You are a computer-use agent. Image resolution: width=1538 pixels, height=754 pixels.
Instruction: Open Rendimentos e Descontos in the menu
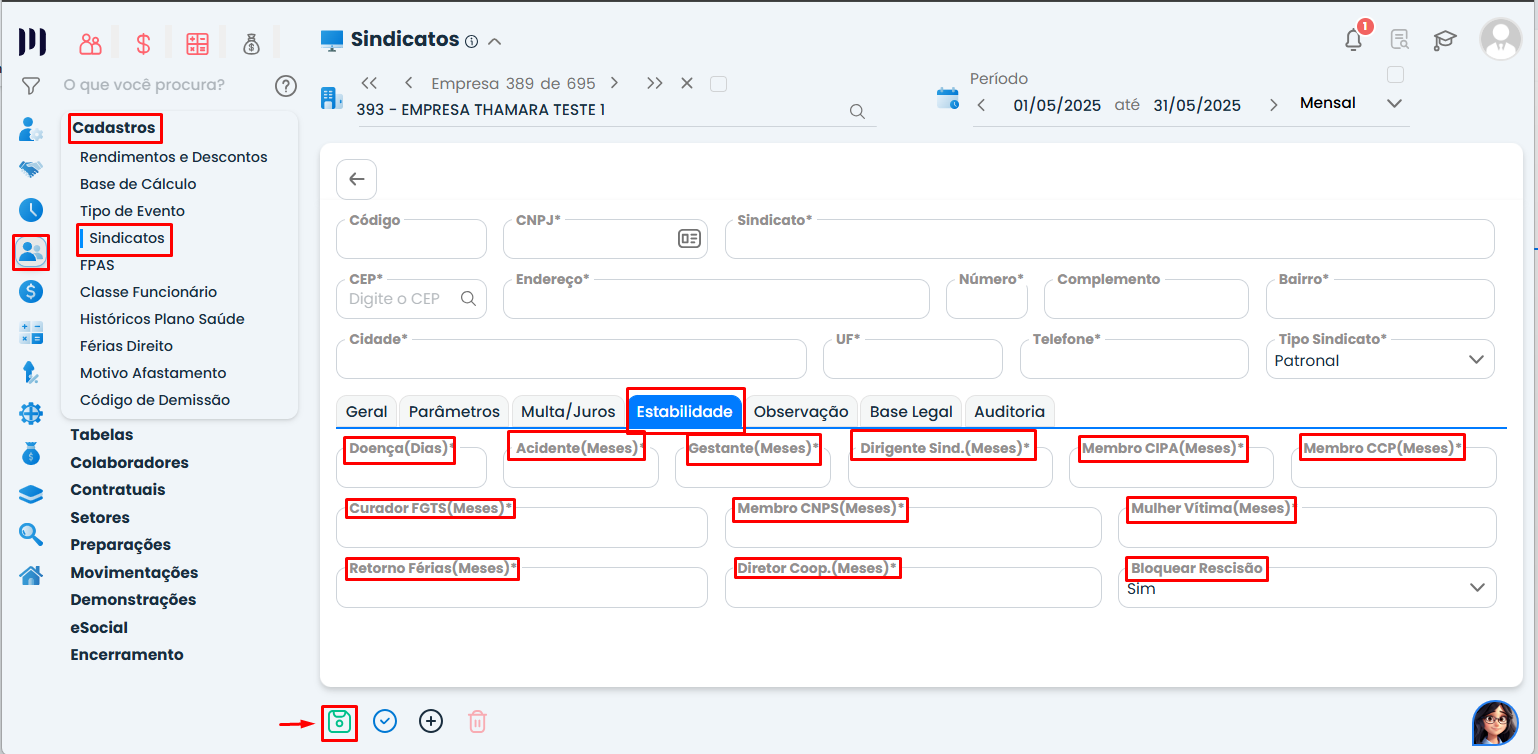(174, 157)
